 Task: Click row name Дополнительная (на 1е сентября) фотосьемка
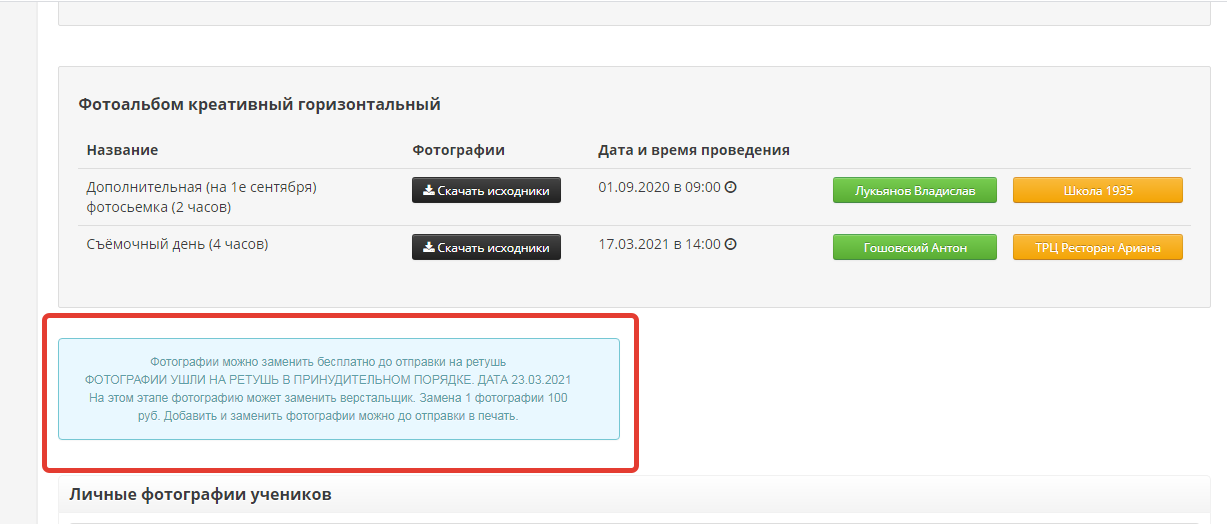pos(202,197)
